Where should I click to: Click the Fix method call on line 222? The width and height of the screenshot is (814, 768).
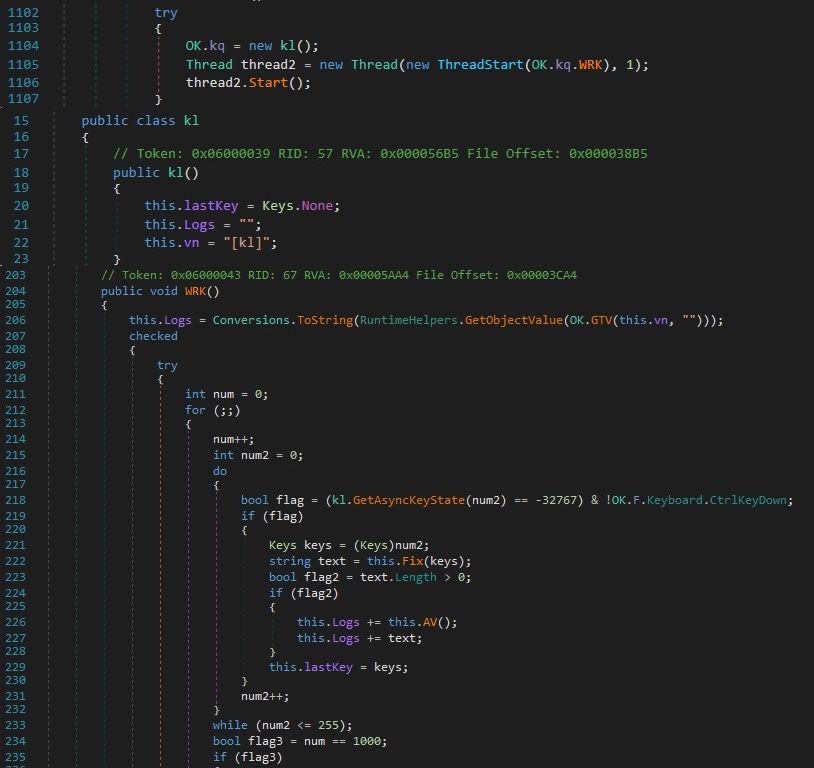click(412, 561)
